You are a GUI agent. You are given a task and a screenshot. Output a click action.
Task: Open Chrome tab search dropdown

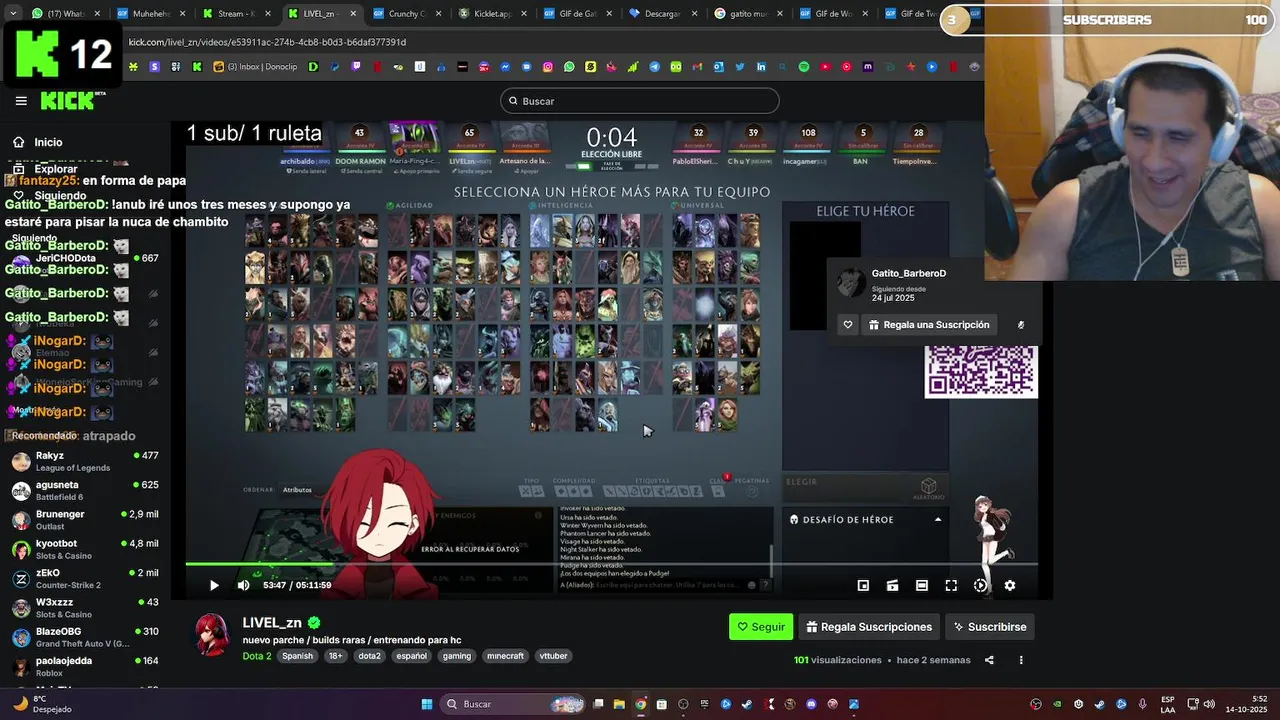(13, 14)
